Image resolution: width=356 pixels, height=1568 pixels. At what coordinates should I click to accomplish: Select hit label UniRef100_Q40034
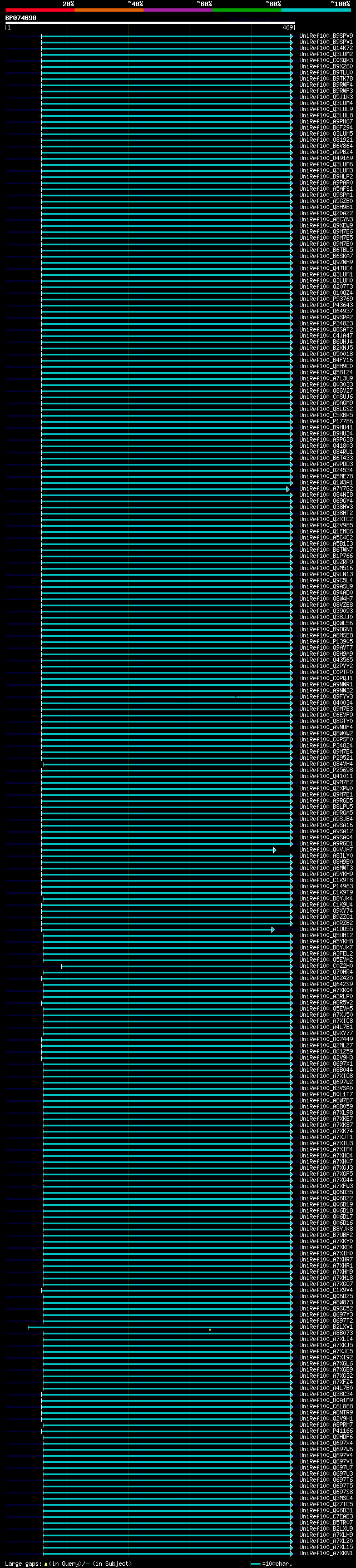[326, 703]
